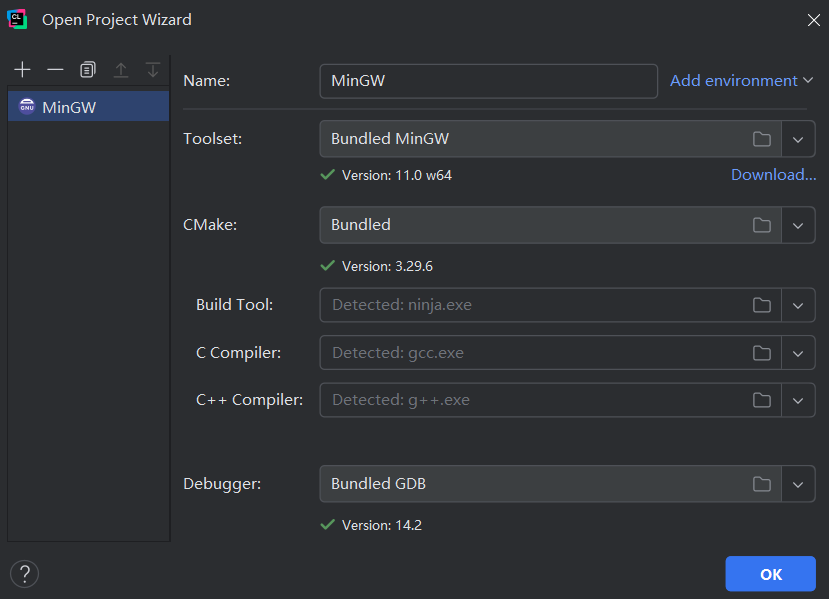Image resolution: width=829 pixels, height=599 pixels.
Task: Open the Download... link
Action: click(x=773, y=174)
